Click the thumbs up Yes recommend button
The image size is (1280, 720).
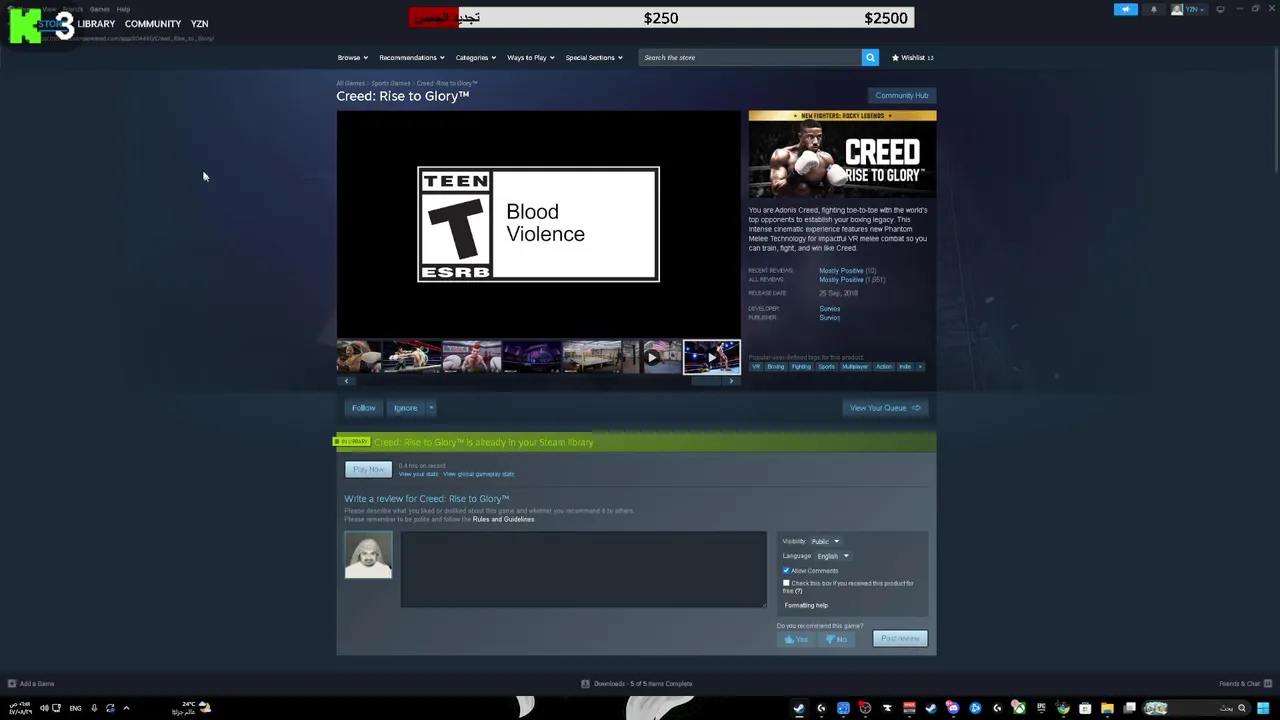pos(797,639)
